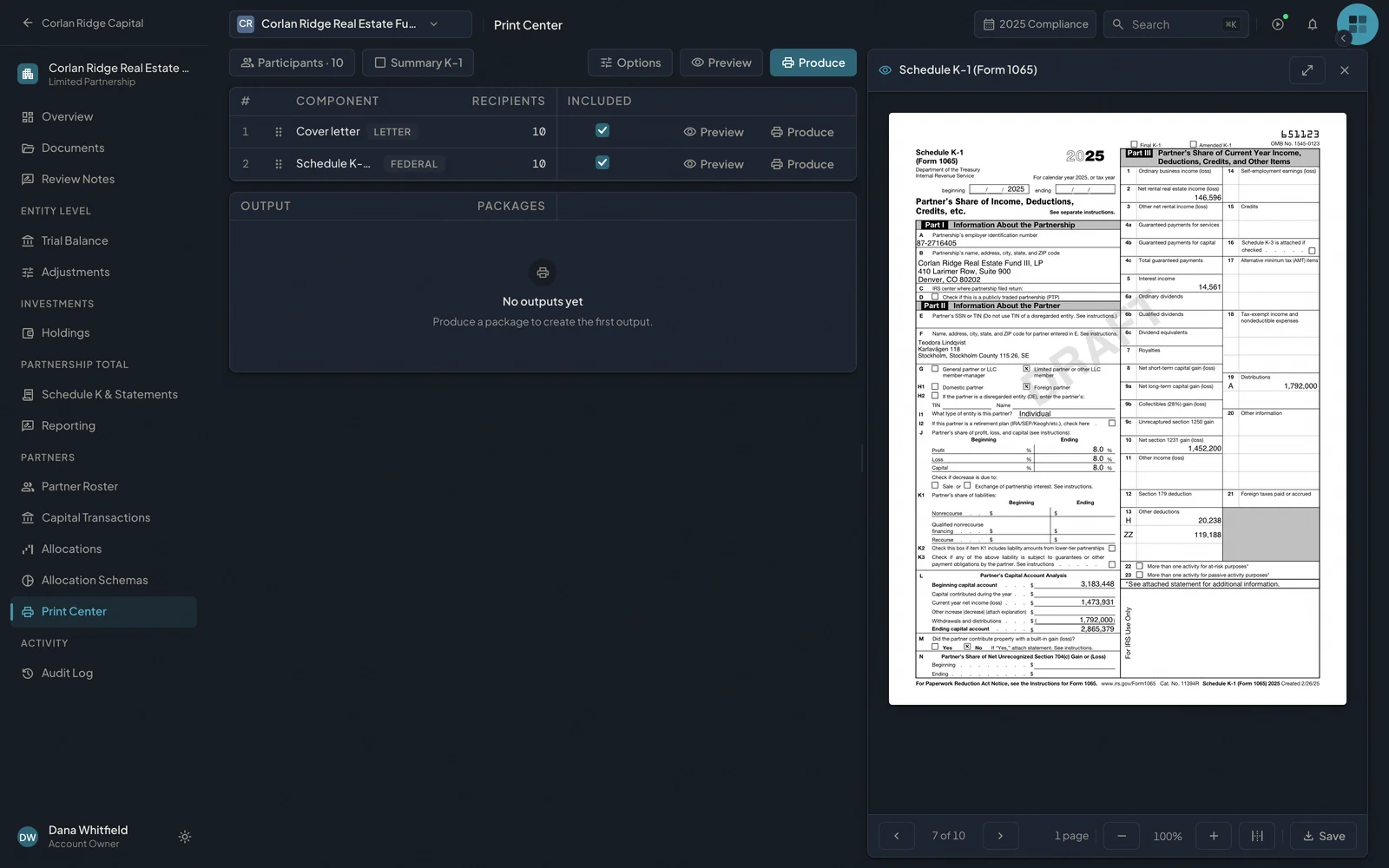Open Capital Transactions in sidebar
Viewport: 1389px width, 868px height.
(104, 518)
